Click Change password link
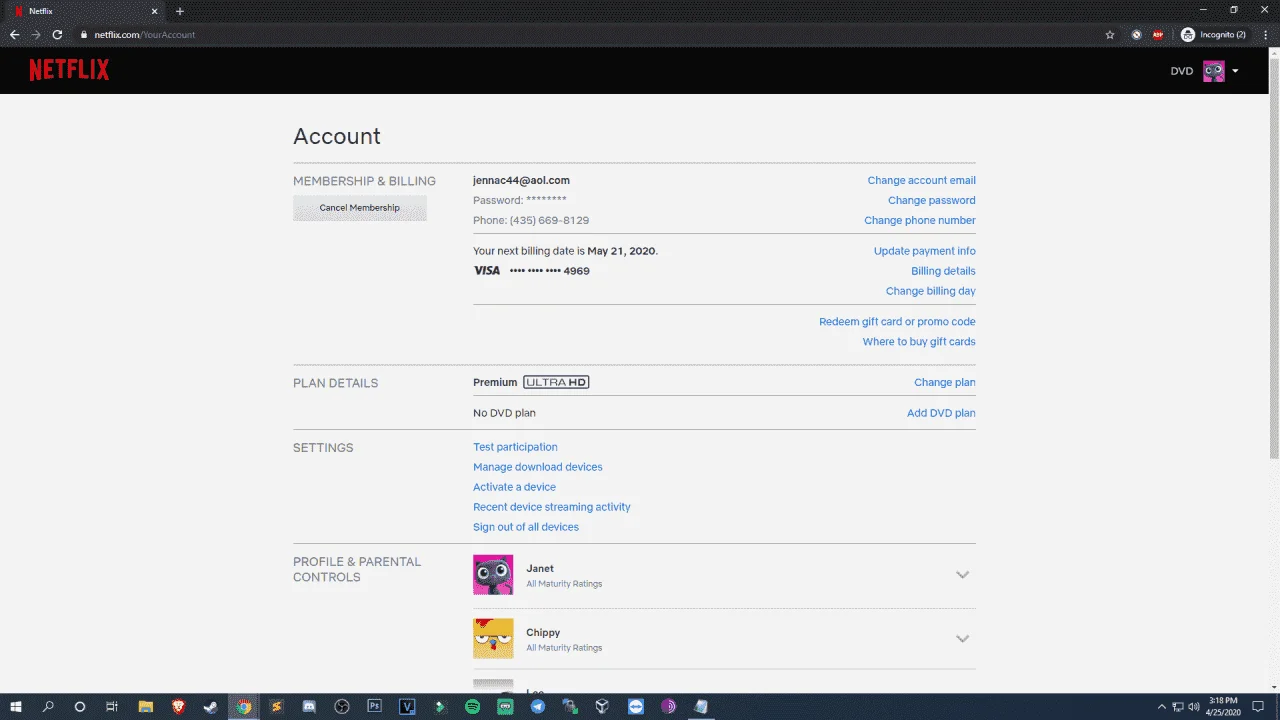This screenshot has height=720, width=1280. coord(932,200)
